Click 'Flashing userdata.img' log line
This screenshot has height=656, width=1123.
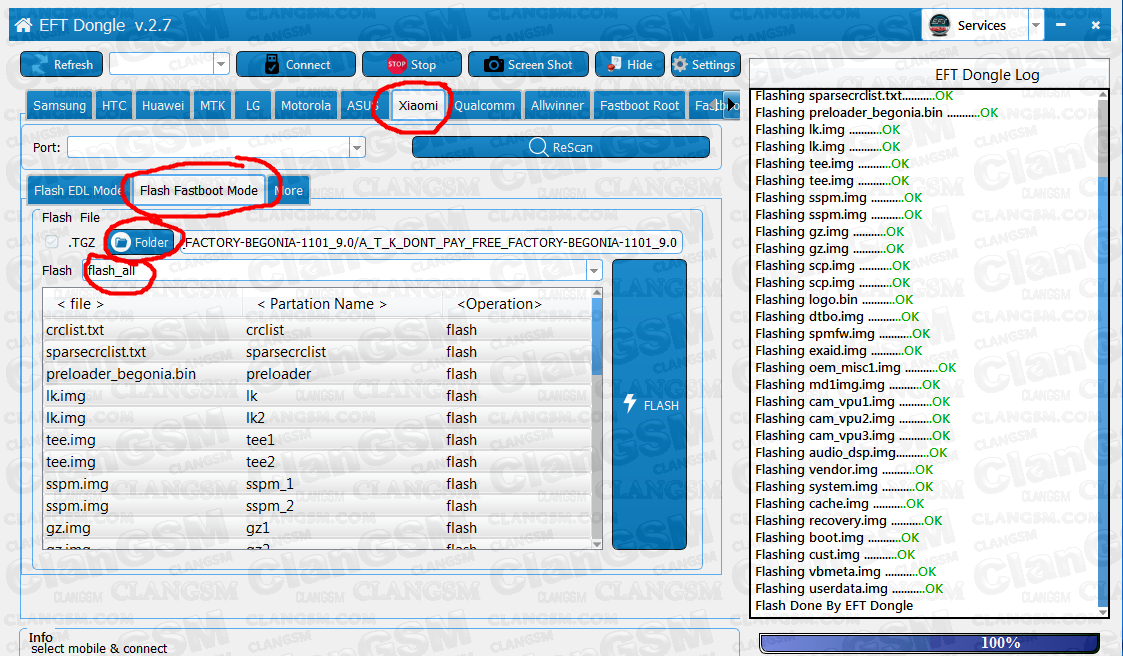tap(849, 589)
